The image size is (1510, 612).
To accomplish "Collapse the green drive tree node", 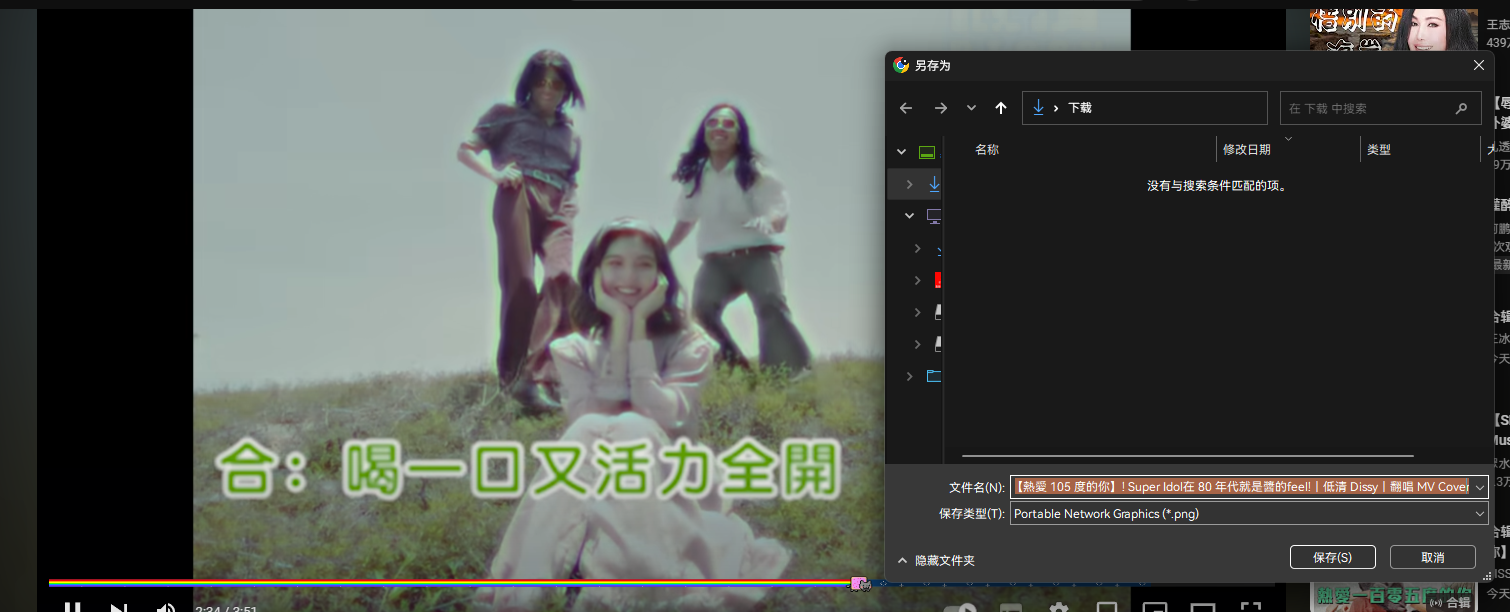I will pyautogui.click(x=901, y=152).
